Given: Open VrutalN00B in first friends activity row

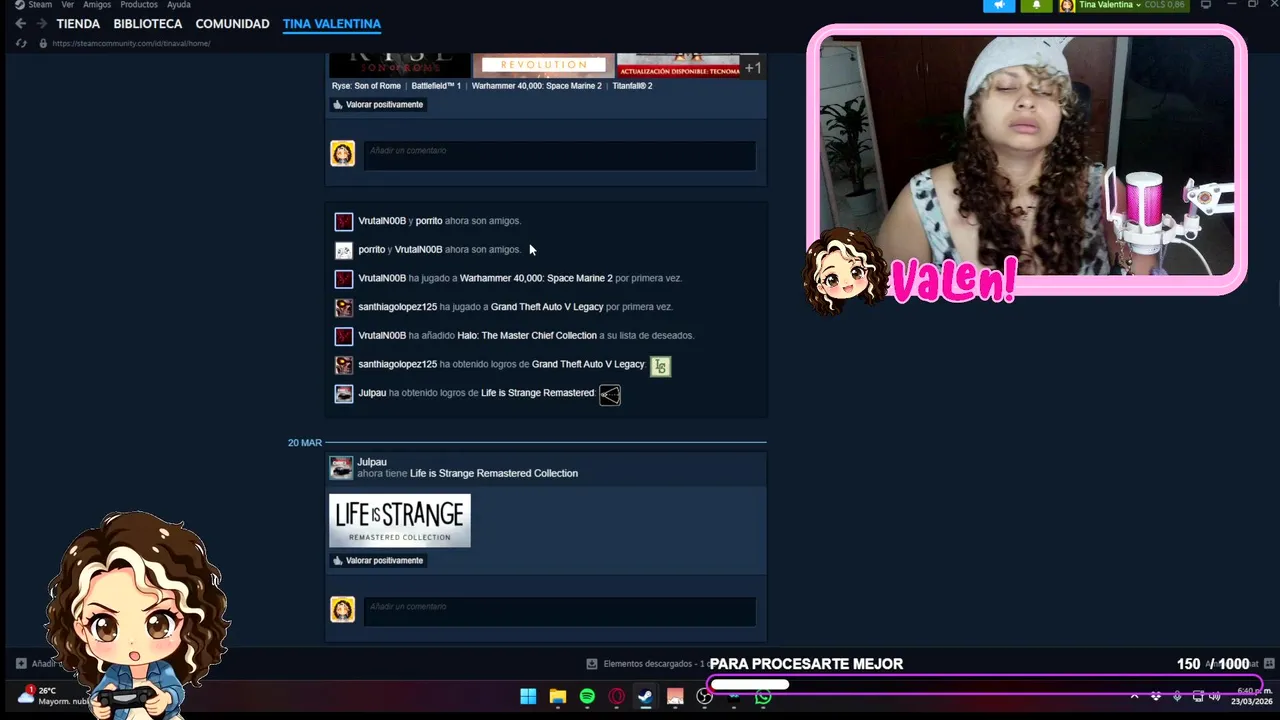Looking at the screenshot, I should [382, 221].
